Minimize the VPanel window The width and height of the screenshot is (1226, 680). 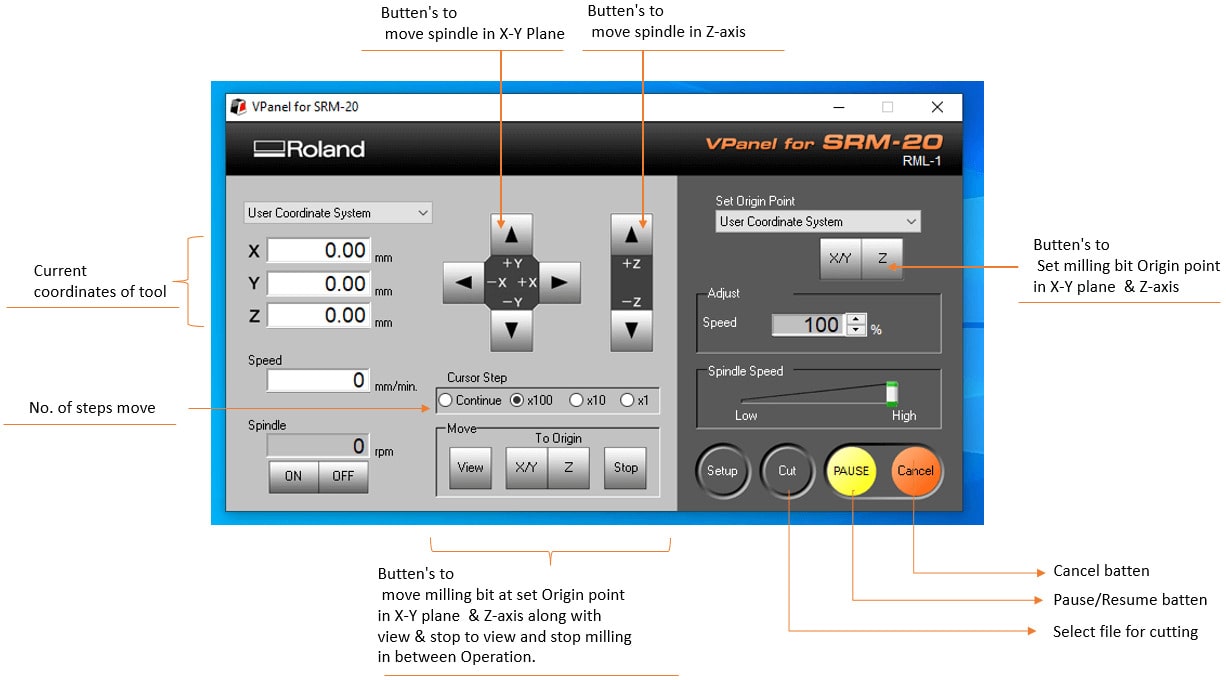coord(839,107)
